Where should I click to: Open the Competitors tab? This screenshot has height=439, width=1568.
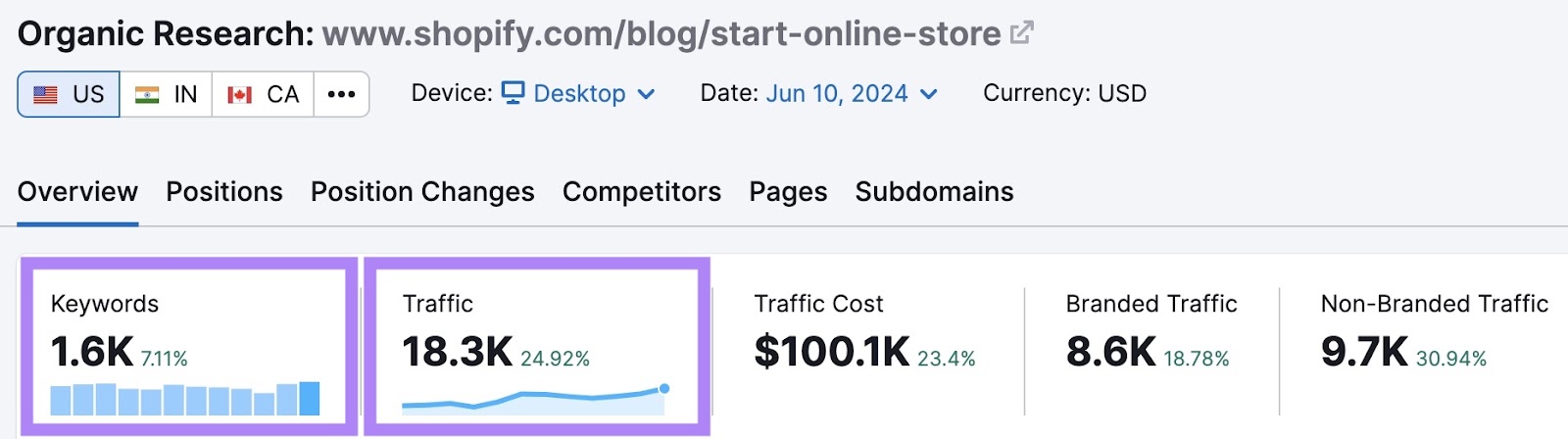[642, 192]
